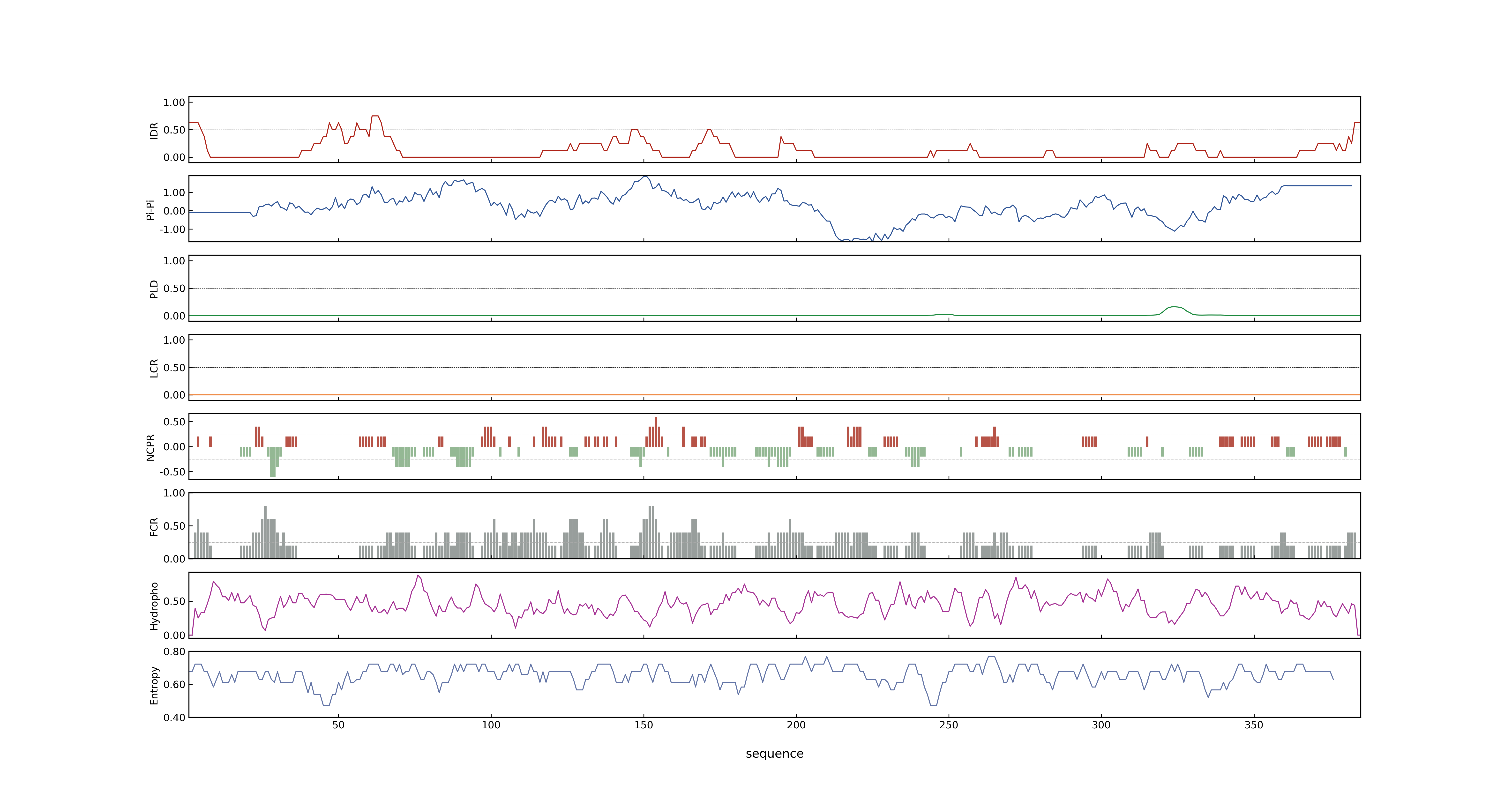Click the -1.00 tick on Pi-Pi axis
1512x806 pixels.
[x=172, y=229]
